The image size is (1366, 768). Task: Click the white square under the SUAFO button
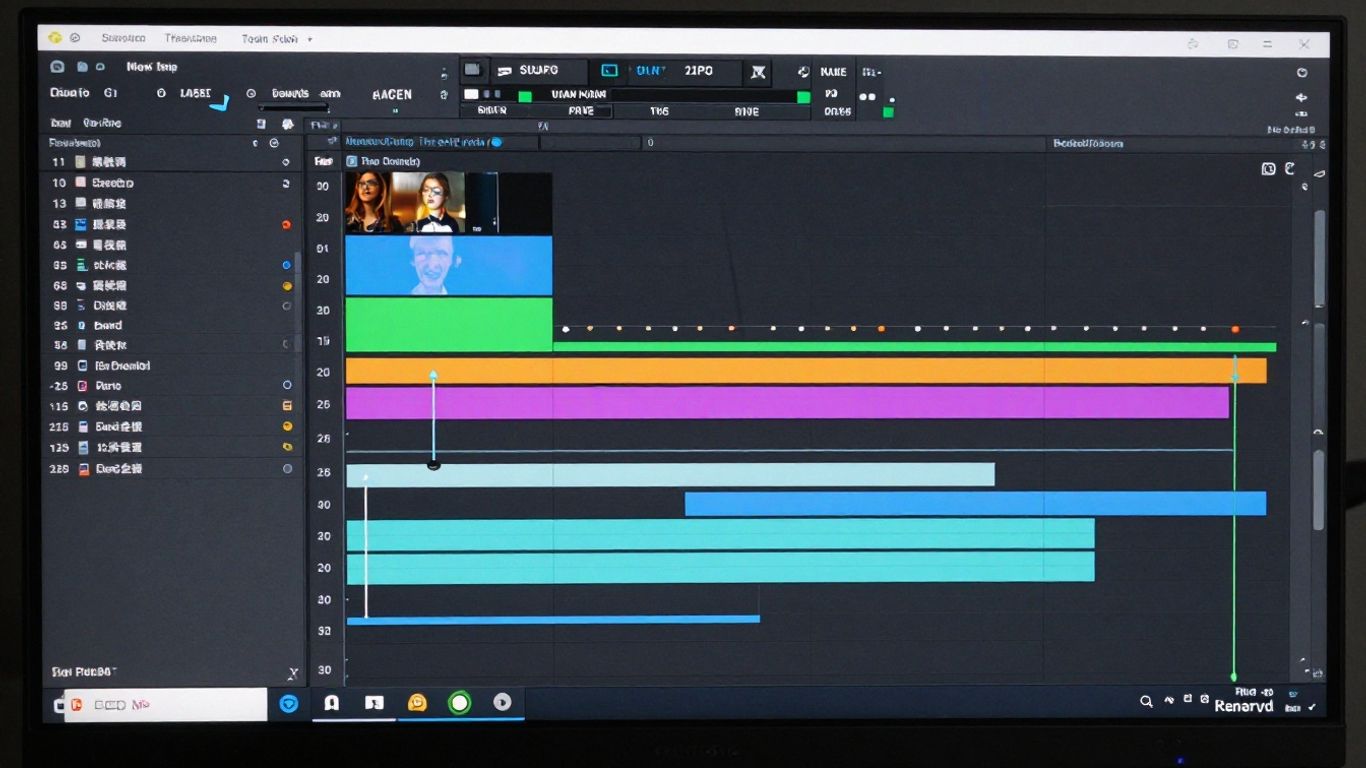tap(473, 95)
